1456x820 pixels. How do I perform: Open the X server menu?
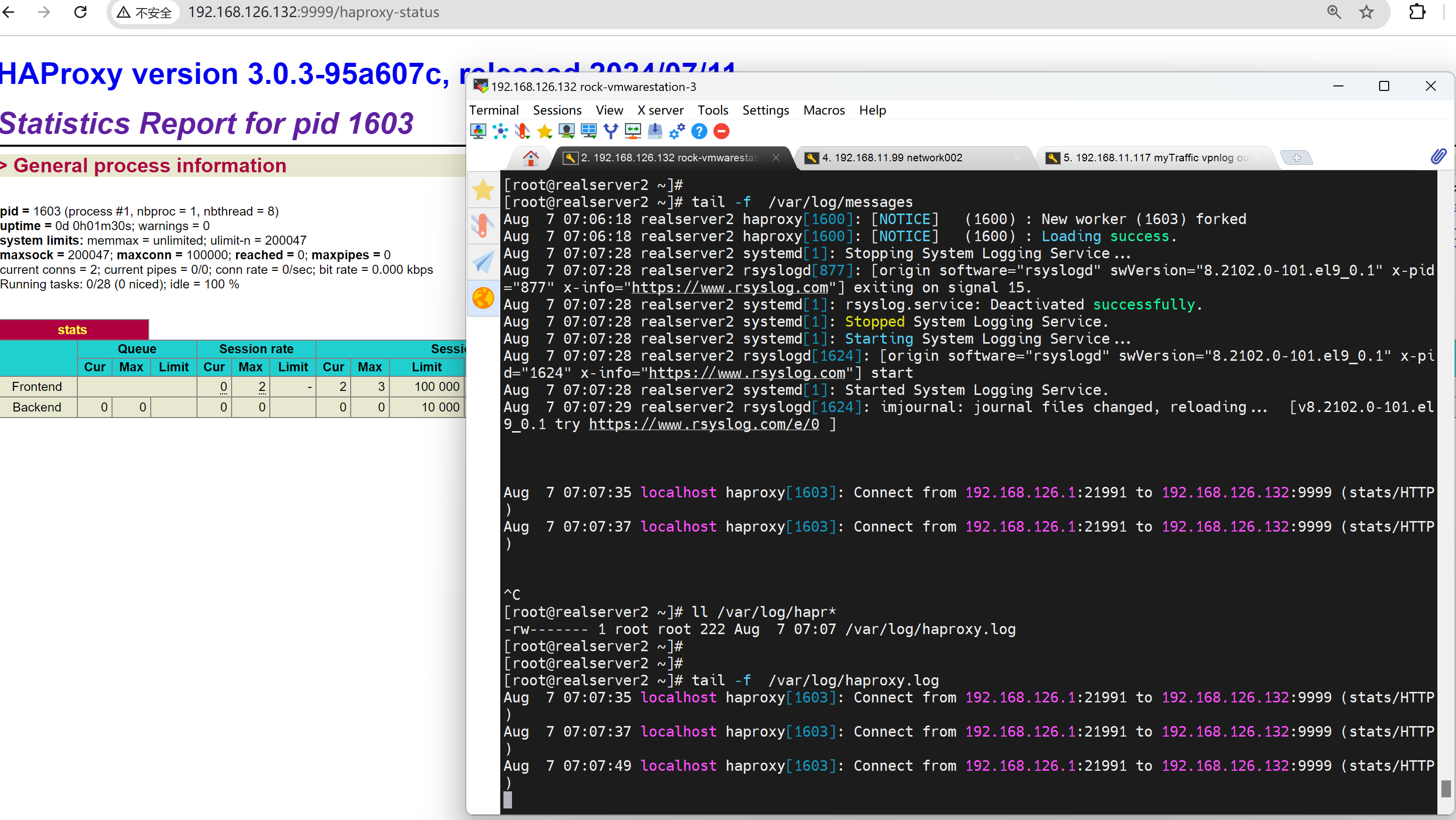coord(660,110)
